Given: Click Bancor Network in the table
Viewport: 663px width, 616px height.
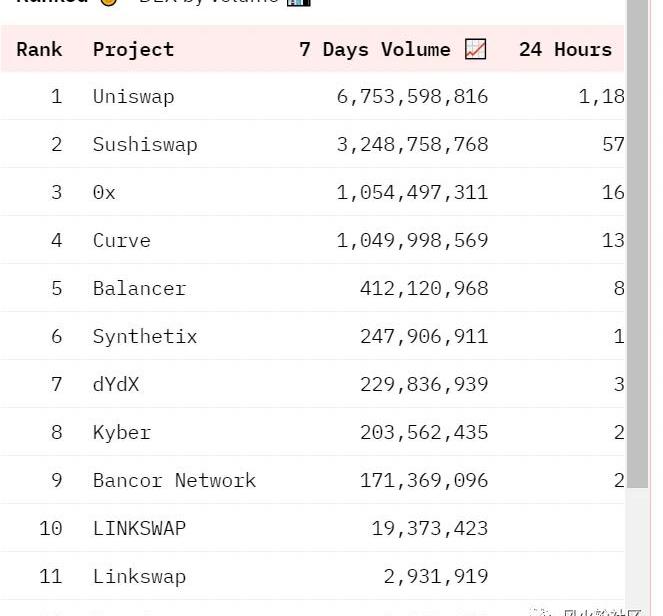Looking at the screenshot, I should coord(174,480).
